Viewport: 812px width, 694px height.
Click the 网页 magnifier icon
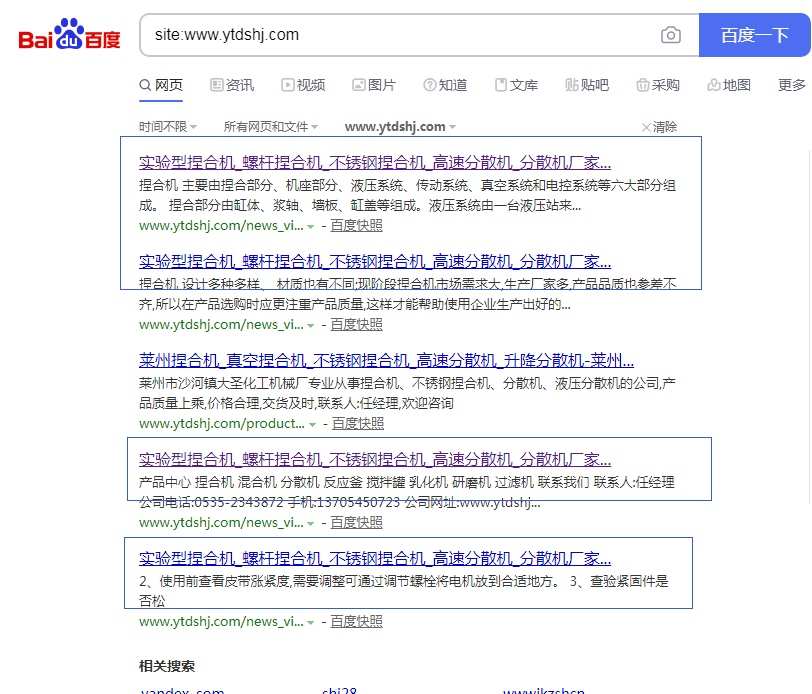coord(145,85)
